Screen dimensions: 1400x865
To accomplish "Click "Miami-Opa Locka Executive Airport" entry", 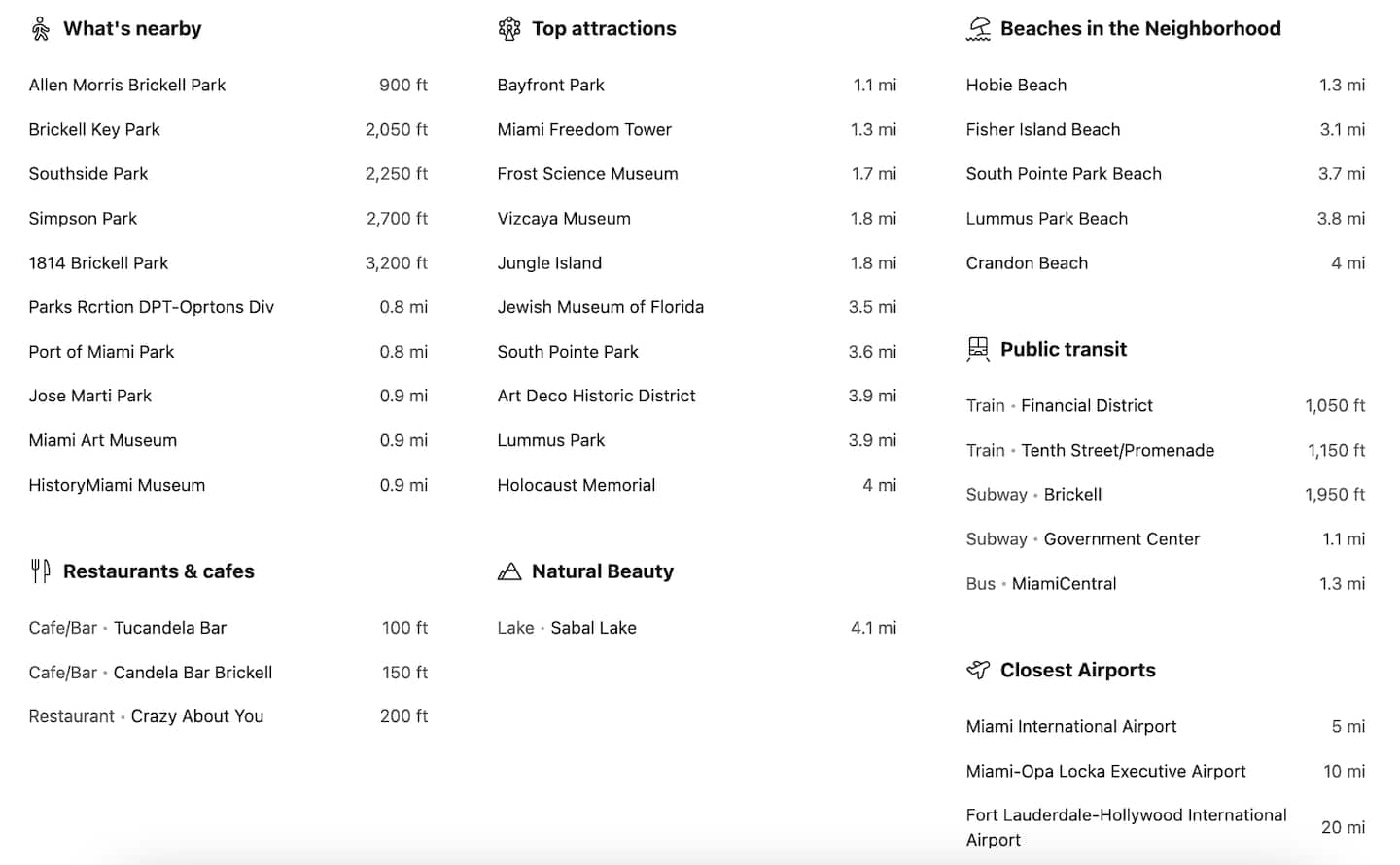I will (x=1105, y=772).
